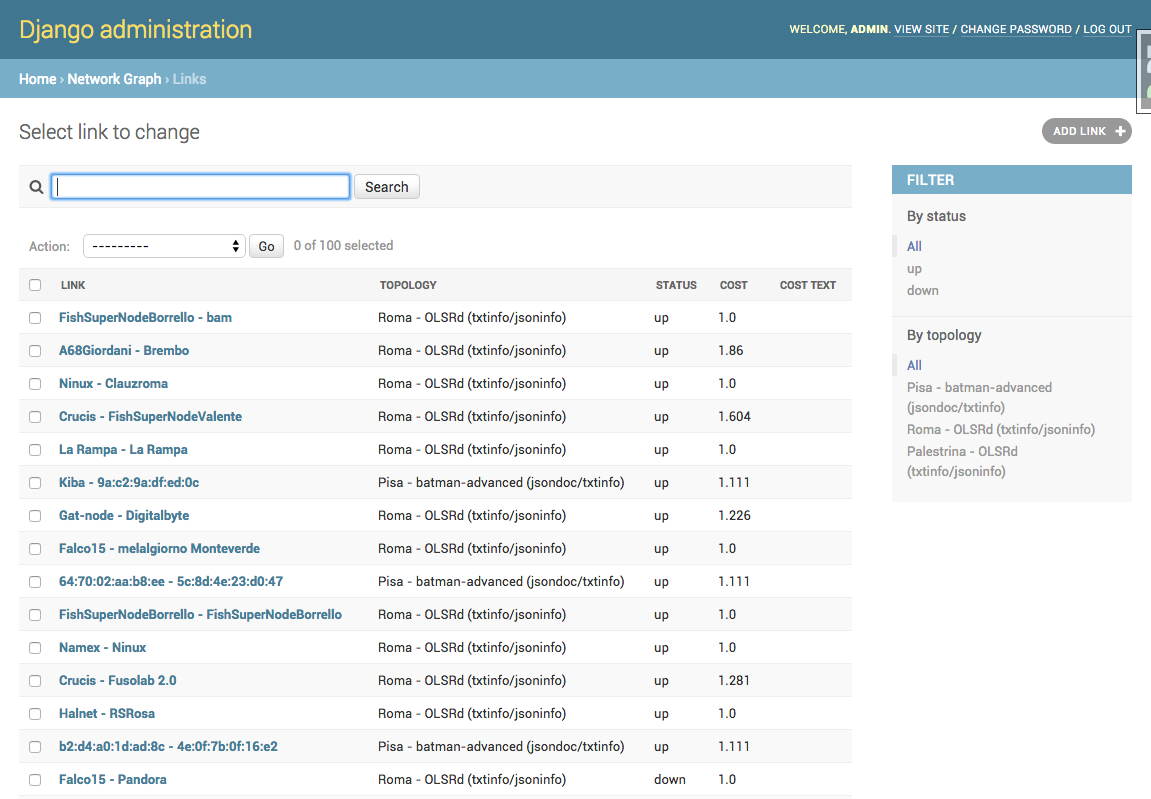Check the row checkbox for Falco15 - Pandora
This screenshot has height=799, width=1151.
35,779
